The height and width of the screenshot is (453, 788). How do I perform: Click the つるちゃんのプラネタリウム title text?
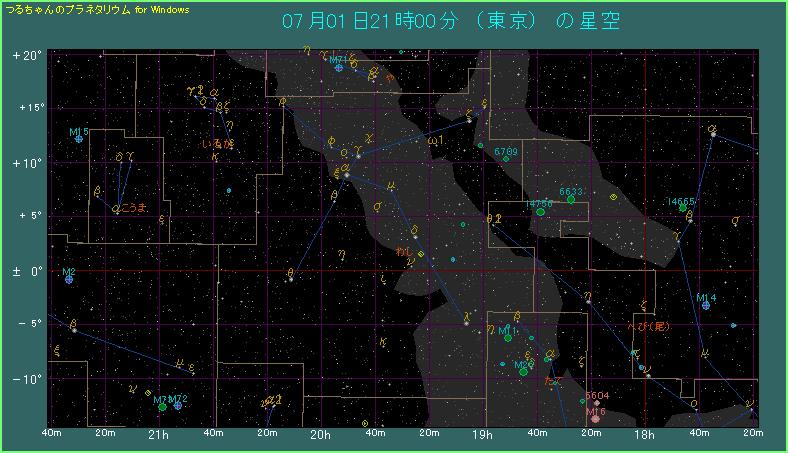(97, 9)
